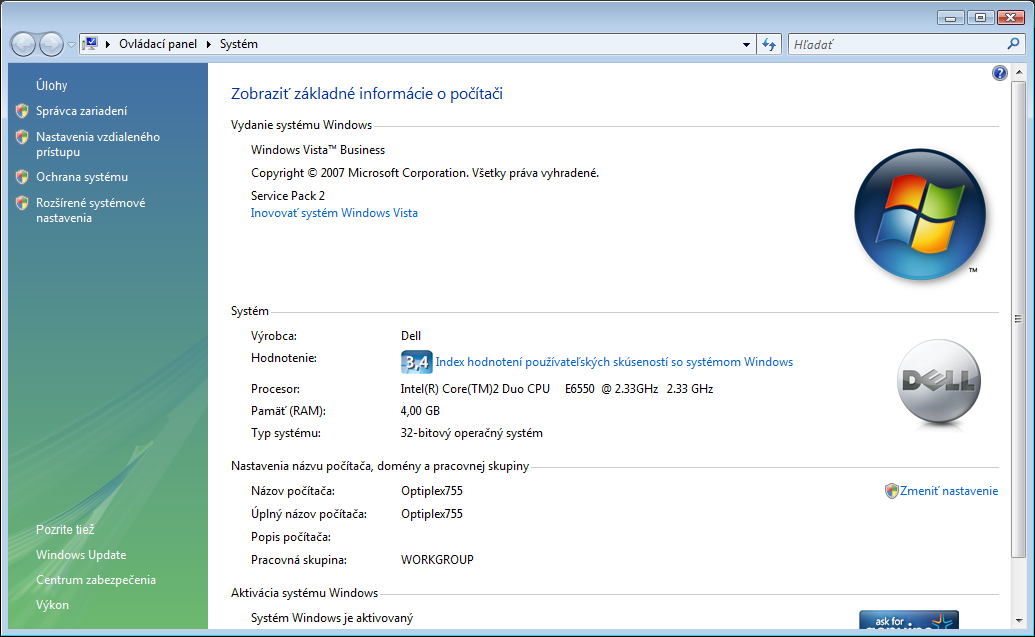Click the Windows Vista™ Business edition text
Image resolution: width=1035 pixels, height=637 pixels.
pos(317,150)
